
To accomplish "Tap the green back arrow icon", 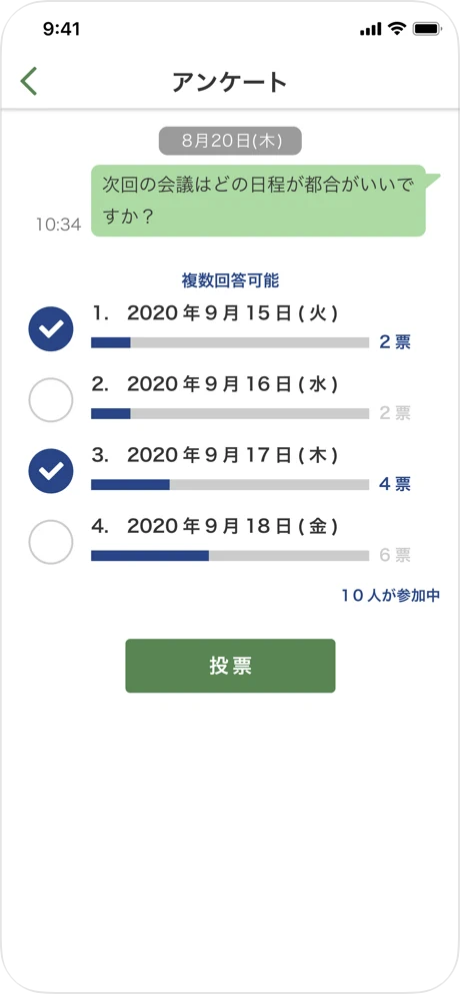I will coord(29,81).
